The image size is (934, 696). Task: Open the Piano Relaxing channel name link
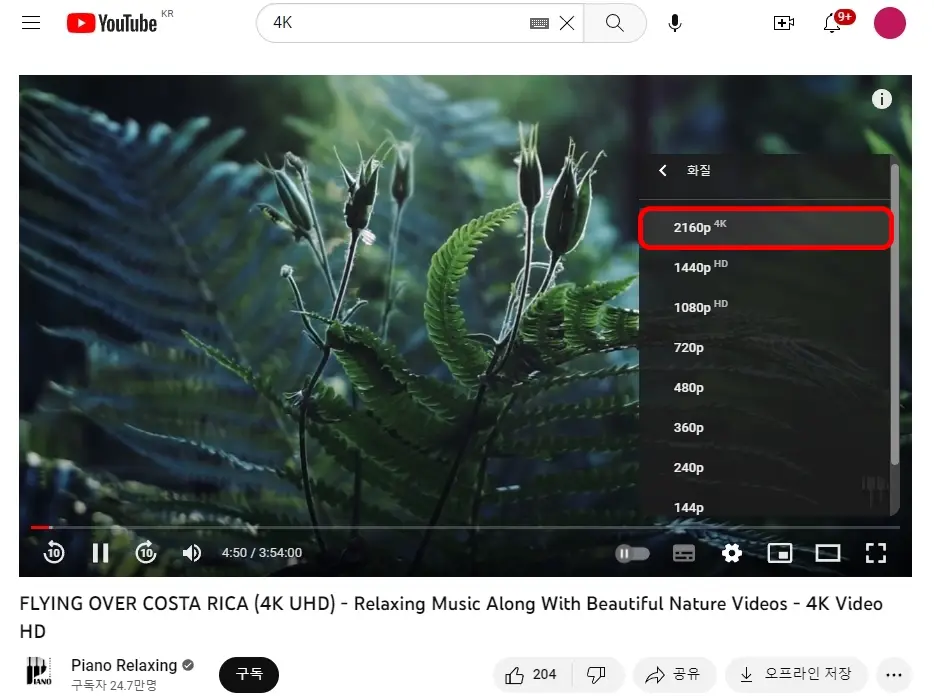click(124, 665)
